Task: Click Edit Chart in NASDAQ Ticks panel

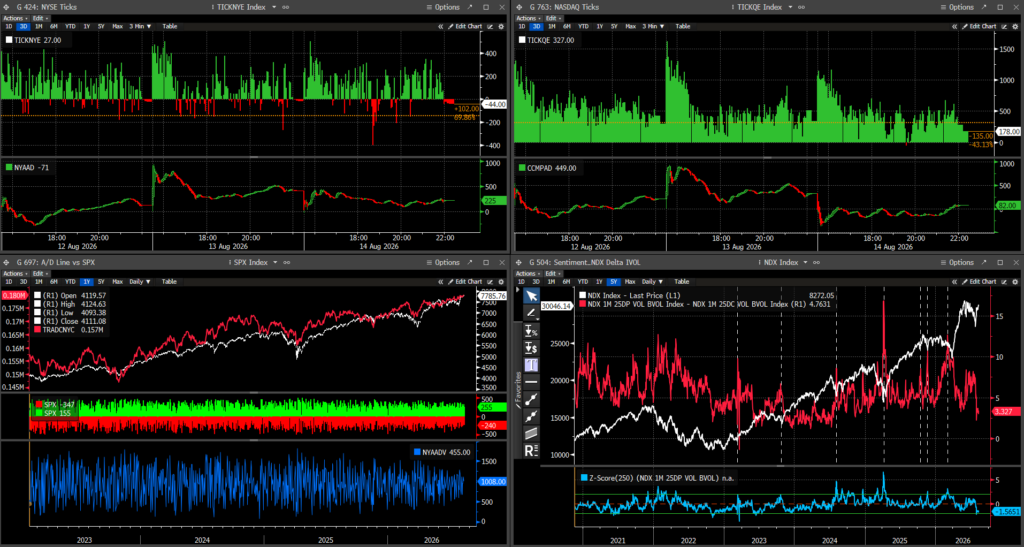Action: pos(979,27)
